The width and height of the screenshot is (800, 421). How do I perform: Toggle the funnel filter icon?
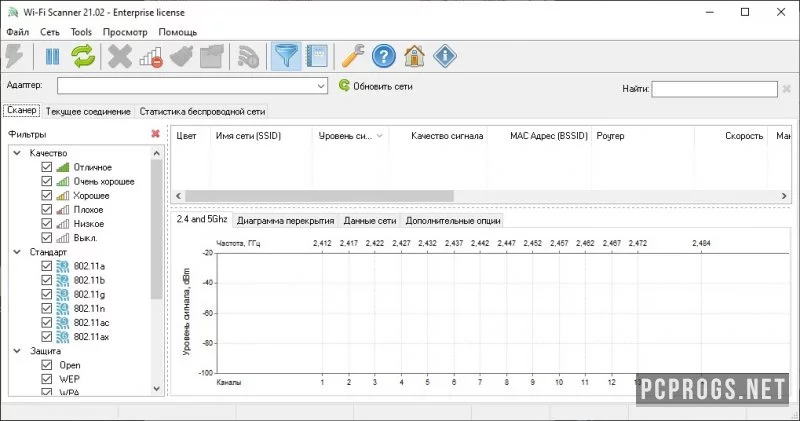[x=286, y=56]
